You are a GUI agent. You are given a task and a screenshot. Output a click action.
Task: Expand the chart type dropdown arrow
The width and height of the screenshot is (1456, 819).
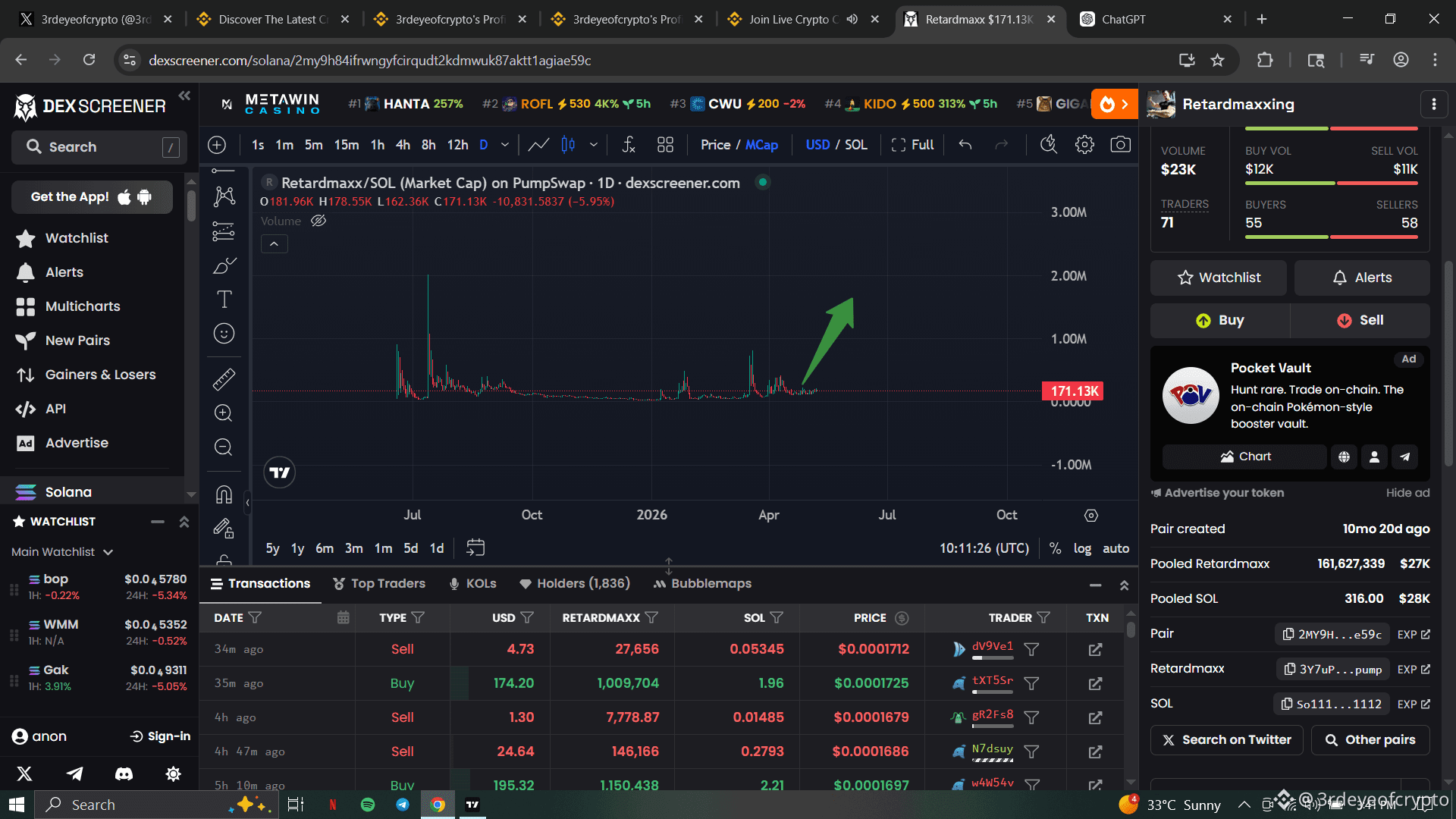pos(593,145)
